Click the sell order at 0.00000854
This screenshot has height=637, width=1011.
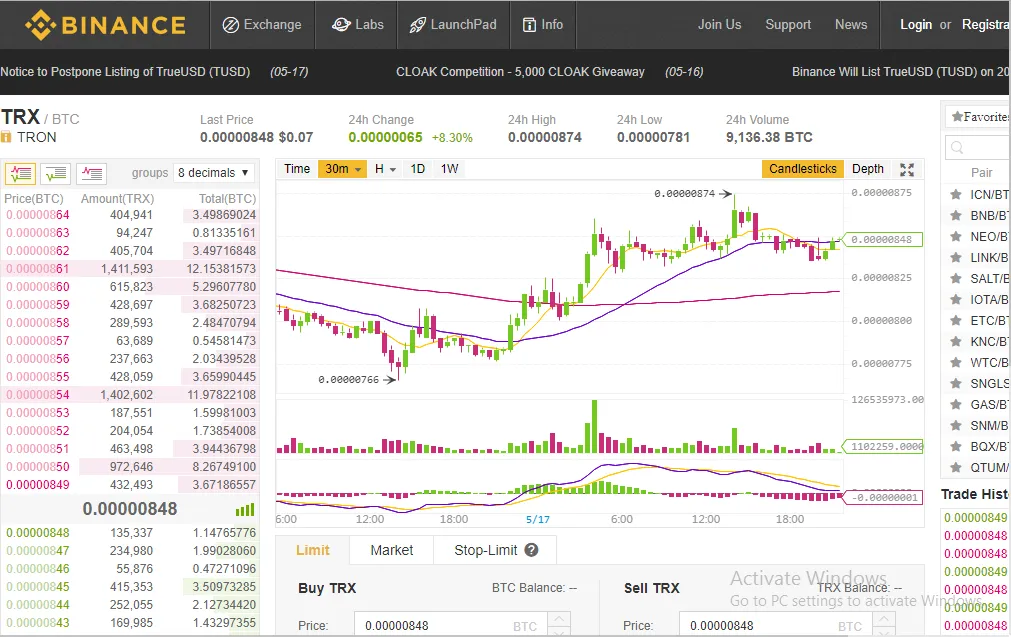tap(130, 395)
